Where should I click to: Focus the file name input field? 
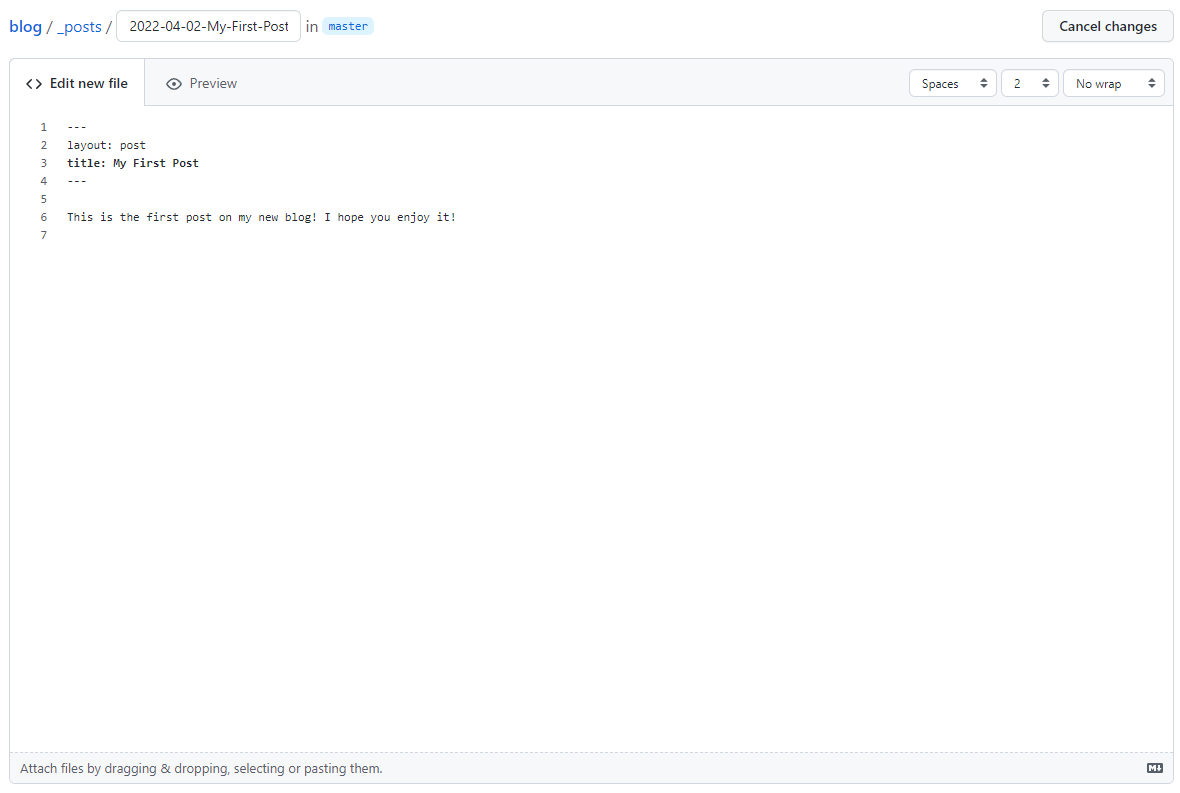click(208, 27)
